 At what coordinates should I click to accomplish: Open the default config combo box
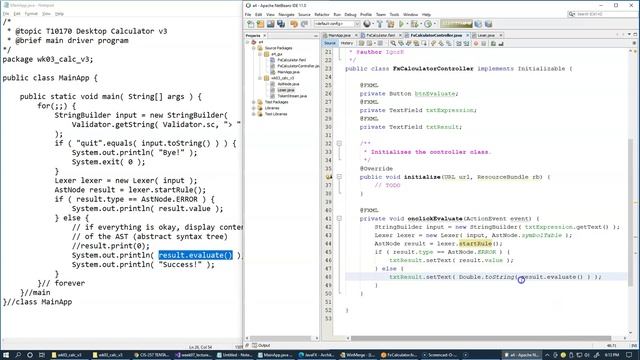(337, 24)
